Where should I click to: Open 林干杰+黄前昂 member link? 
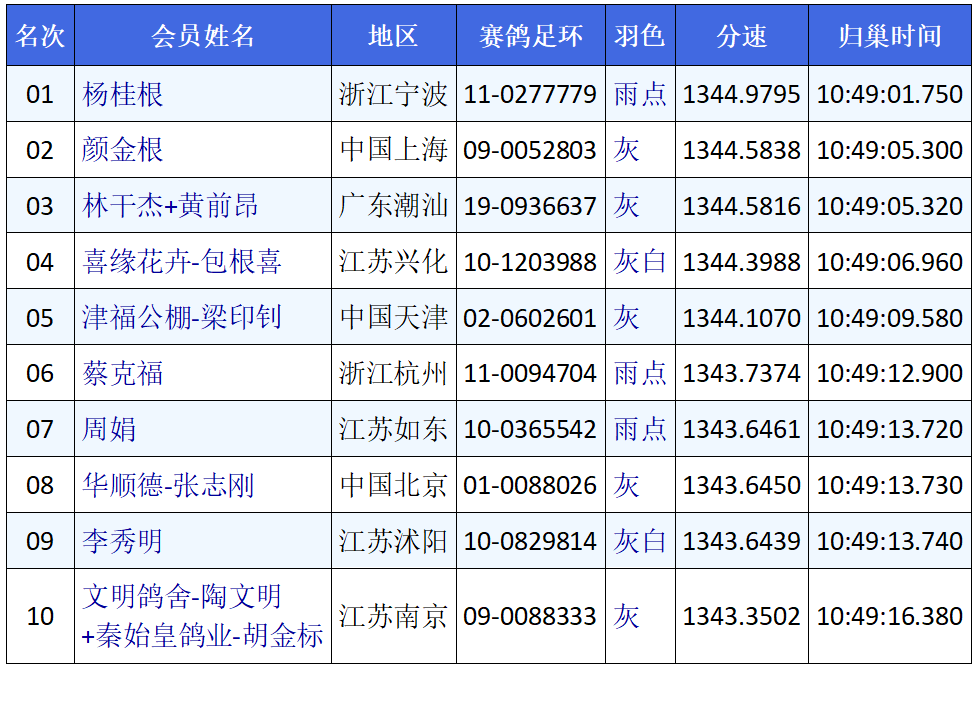(x=170, y=206)
